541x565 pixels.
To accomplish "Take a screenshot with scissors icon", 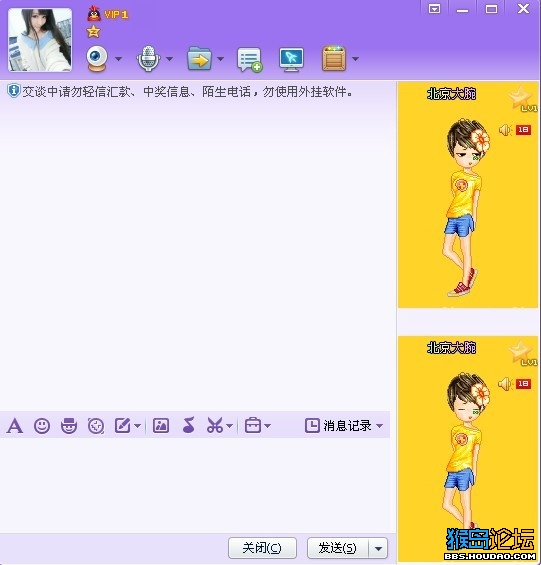I will 215,426.
